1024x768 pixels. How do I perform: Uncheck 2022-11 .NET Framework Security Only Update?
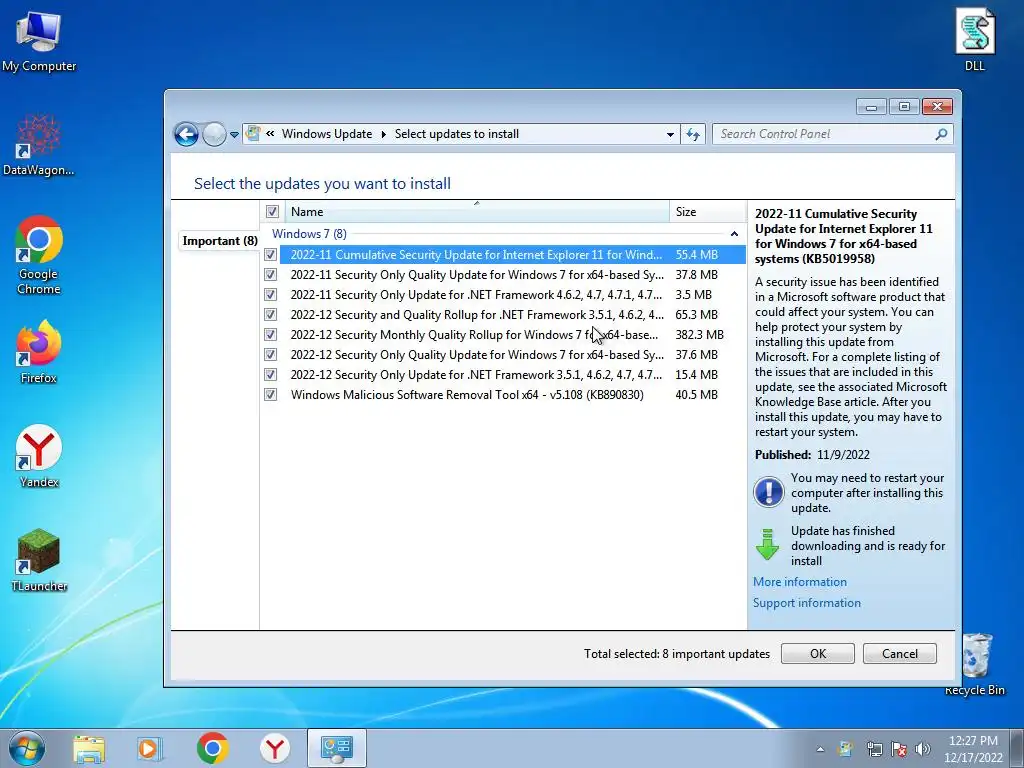click(x=270, y=295)
